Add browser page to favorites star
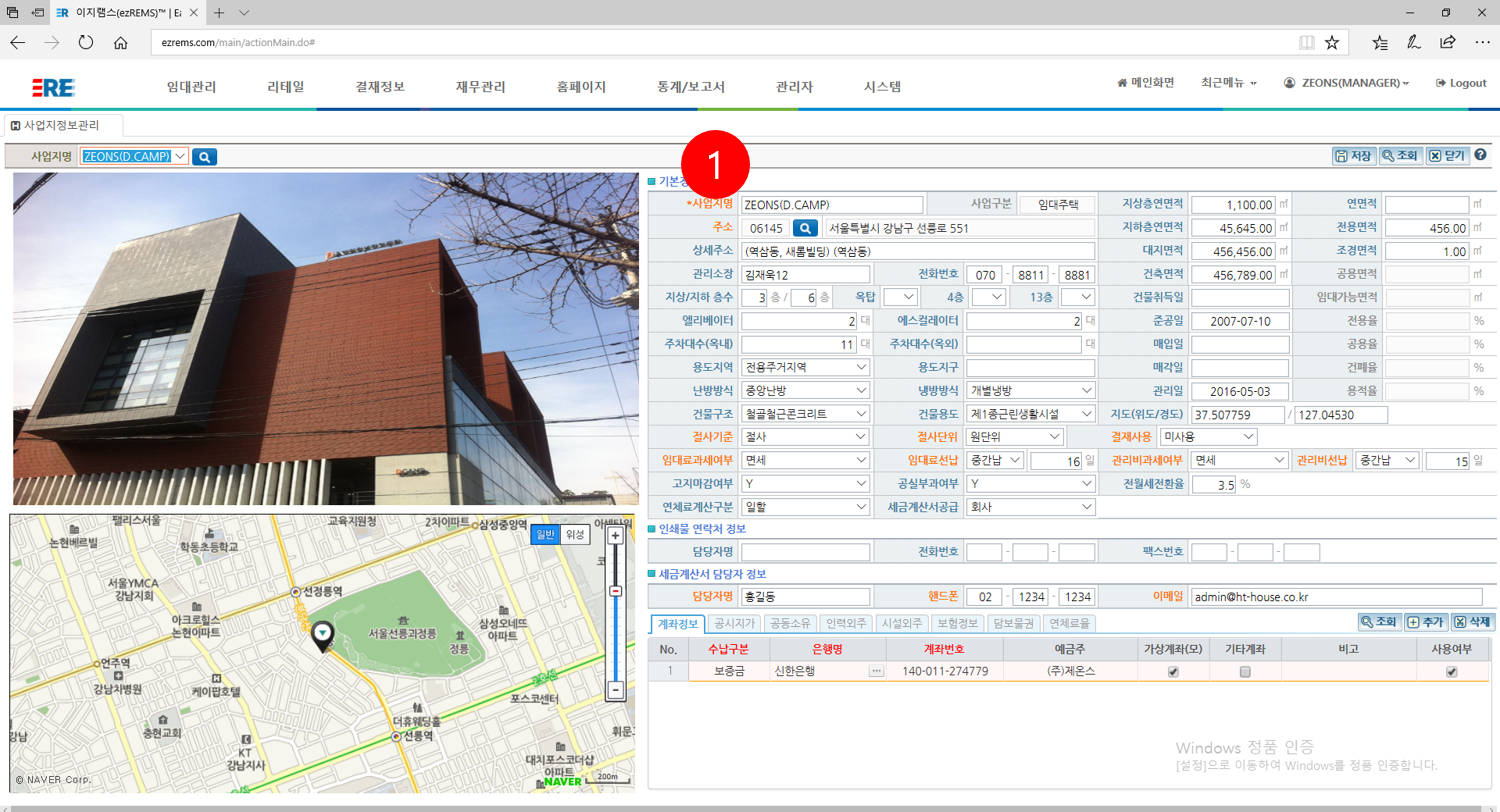1500x812 pixels. point(1332,43)
